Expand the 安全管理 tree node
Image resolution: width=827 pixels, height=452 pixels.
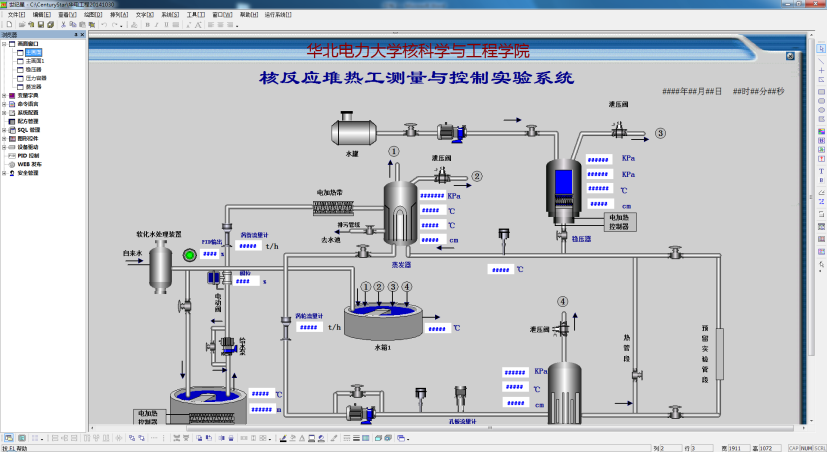click(4, 172)
